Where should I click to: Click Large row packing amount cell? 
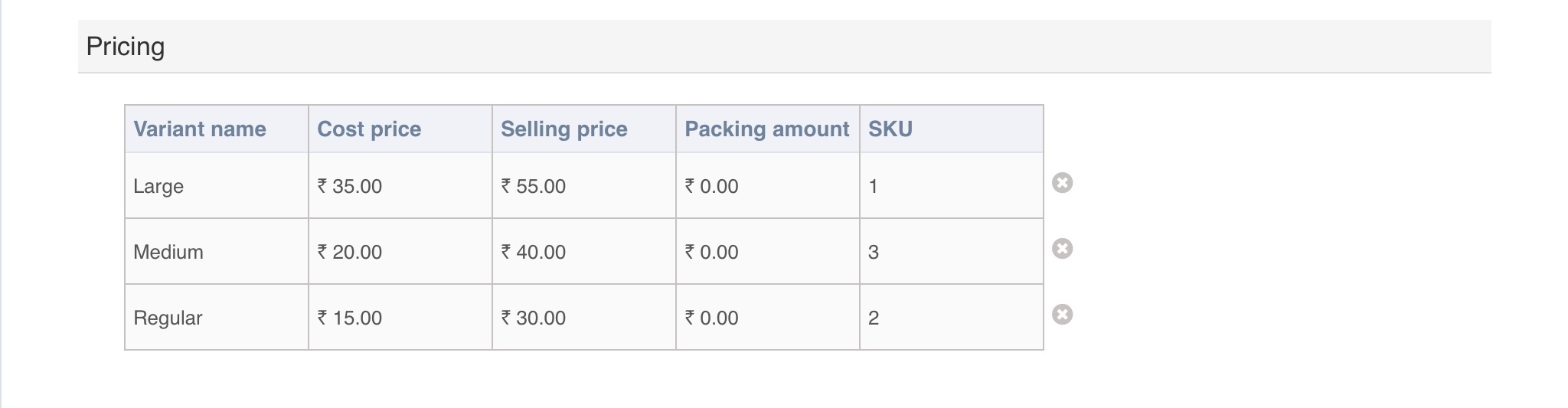click(767, 186)
